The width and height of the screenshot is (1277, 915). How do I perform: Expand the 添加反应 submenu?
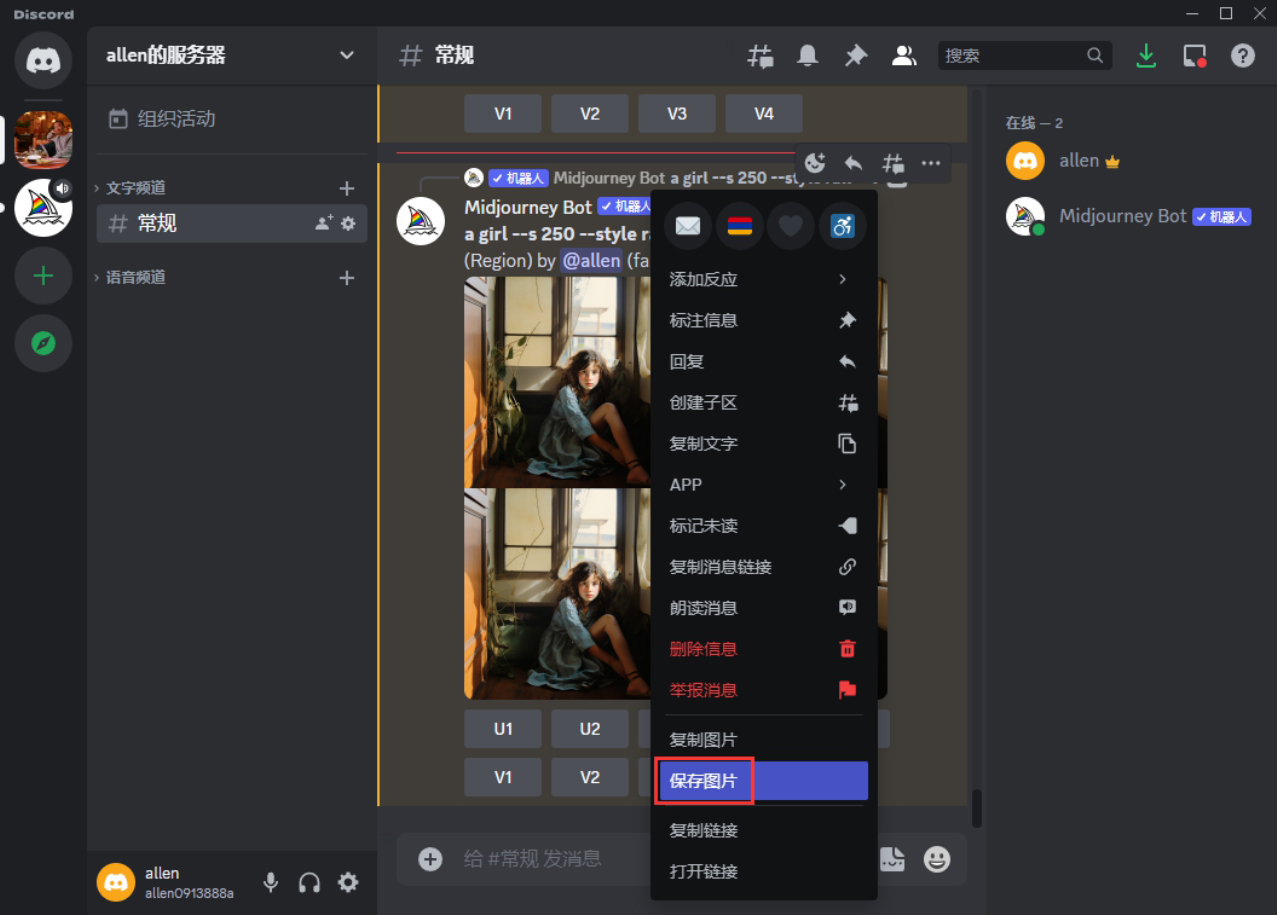(762, 280)
